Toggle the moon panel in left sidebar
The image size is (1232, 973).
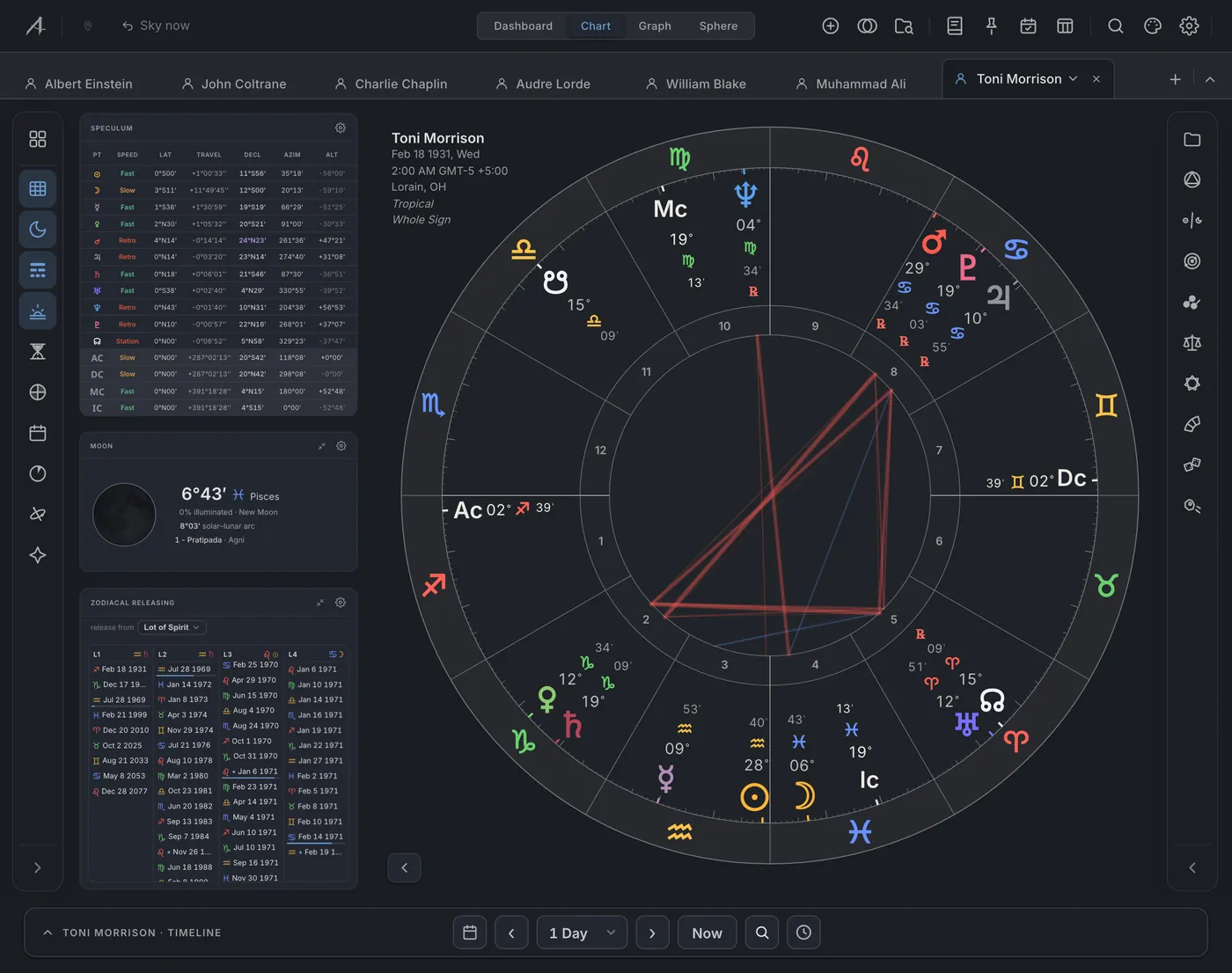pyautogui.click(x=38, y=230)
